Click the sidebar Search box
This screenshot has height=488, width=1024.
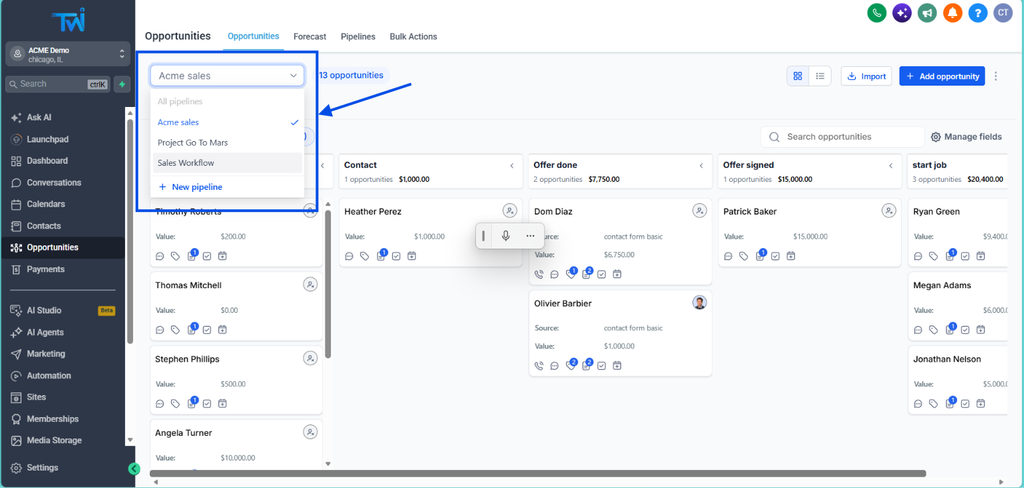pyautogui.click(x=58, y=84)
